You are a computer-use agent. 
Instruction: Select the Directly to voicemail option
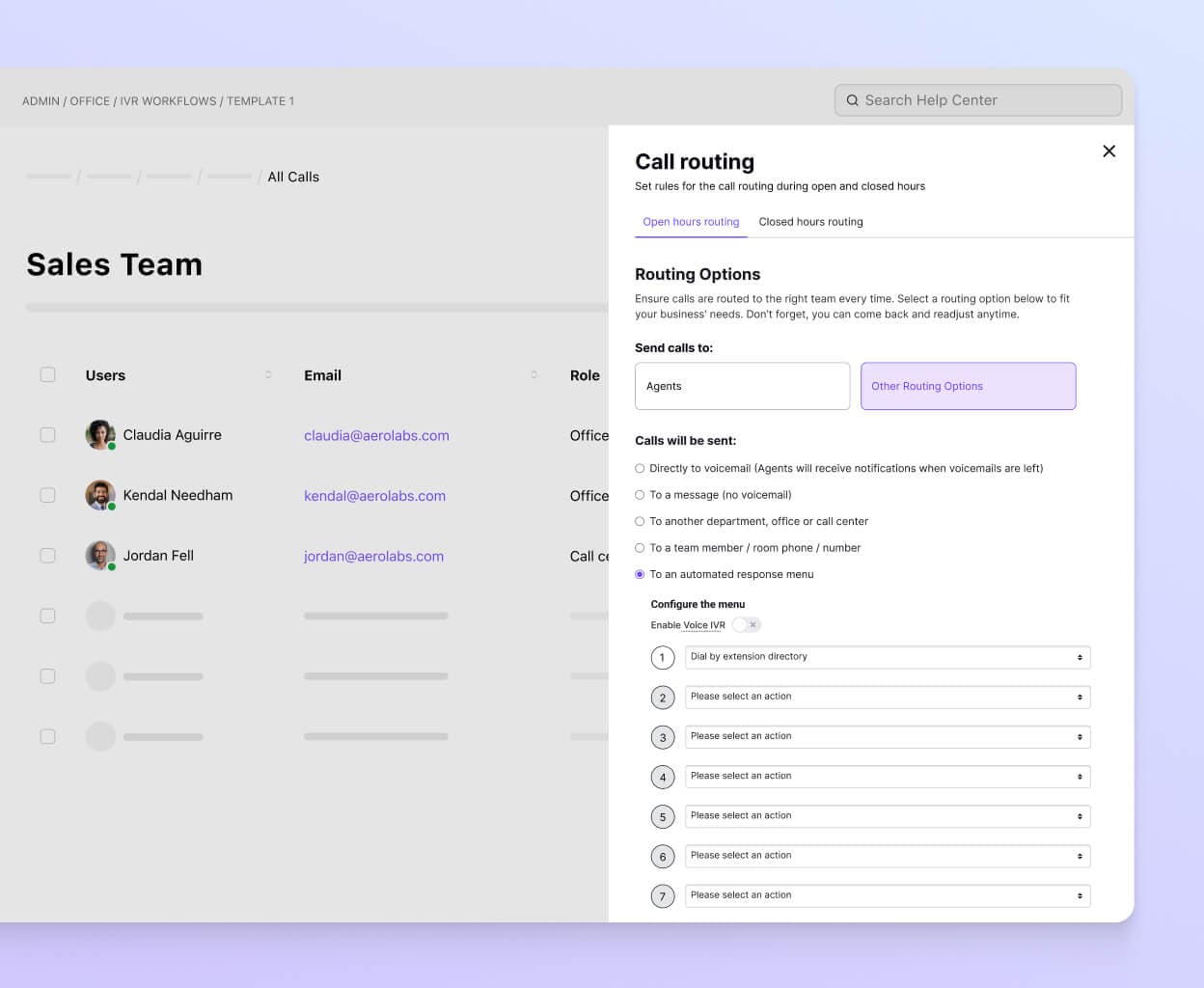coord(640,469)
